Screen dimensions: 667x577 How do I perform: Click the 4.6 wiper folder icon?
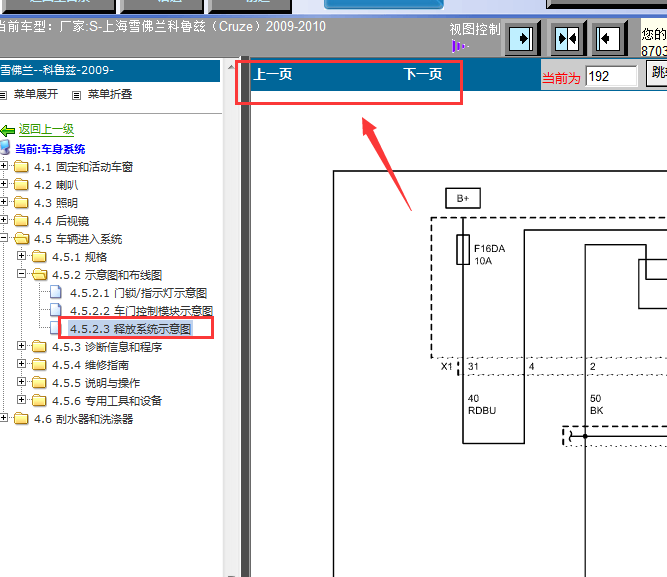21,418
